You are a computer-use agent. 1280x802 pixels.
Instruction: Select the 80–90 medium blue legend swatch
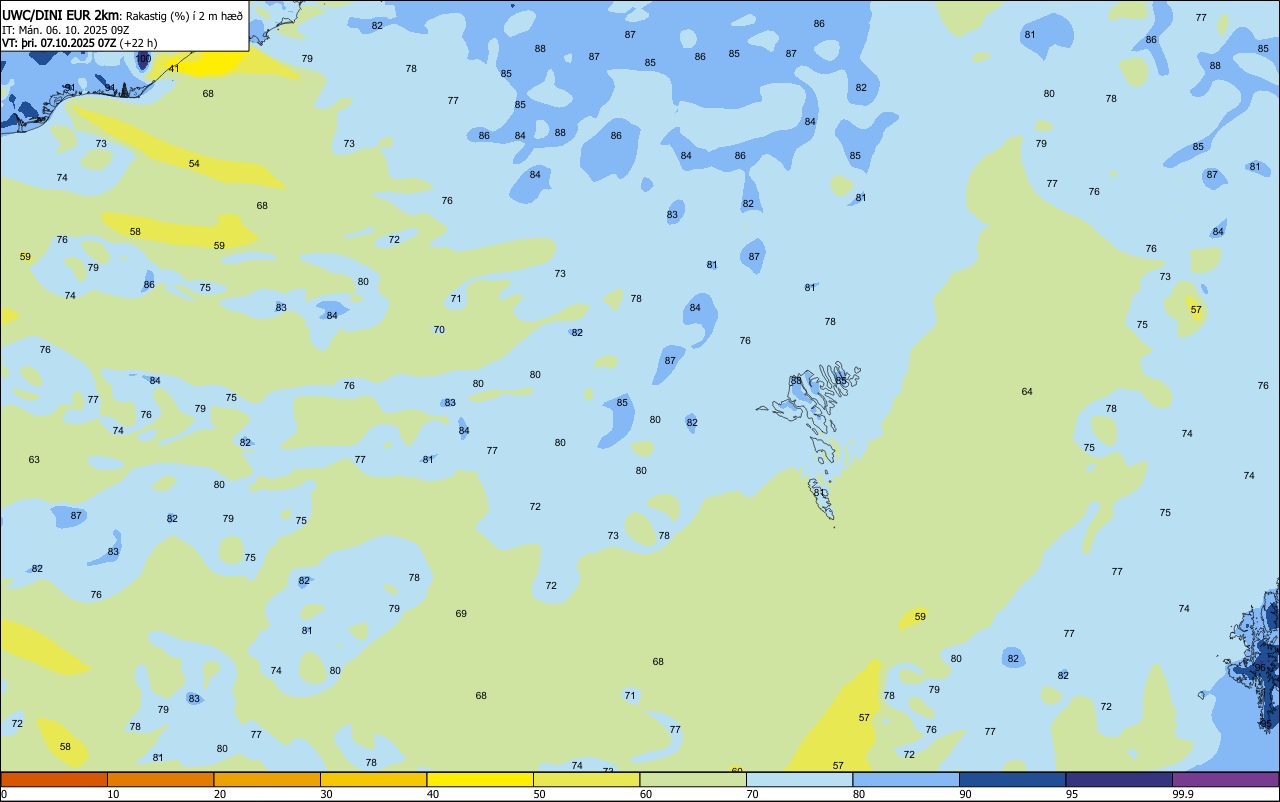coord(906,779)
